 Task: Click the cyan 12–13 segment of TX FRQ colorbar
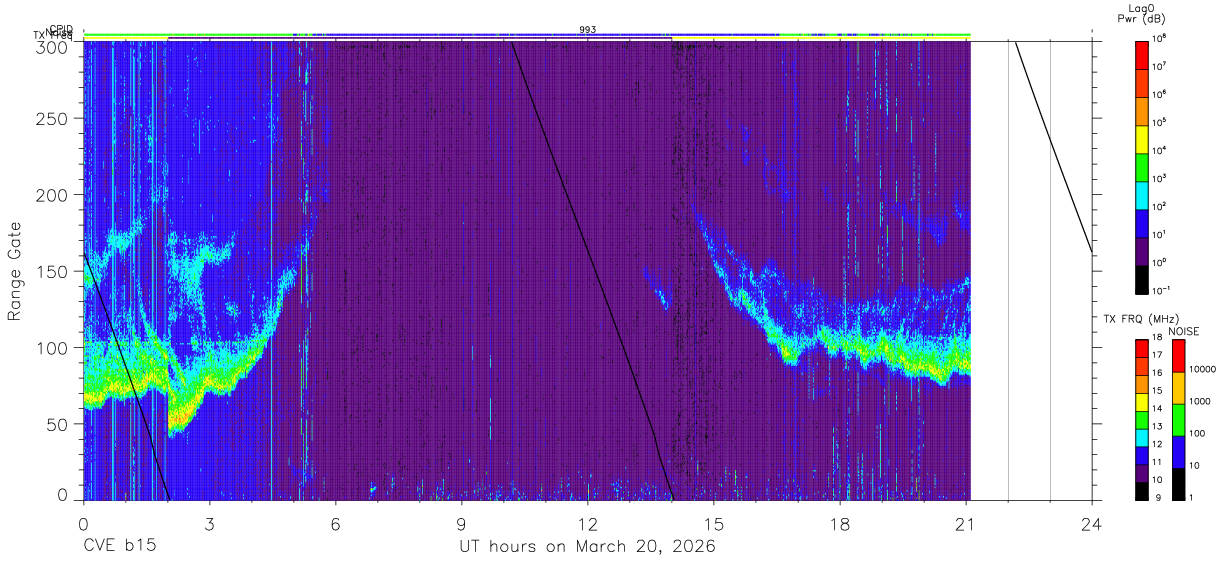[x=1142, y=437]
